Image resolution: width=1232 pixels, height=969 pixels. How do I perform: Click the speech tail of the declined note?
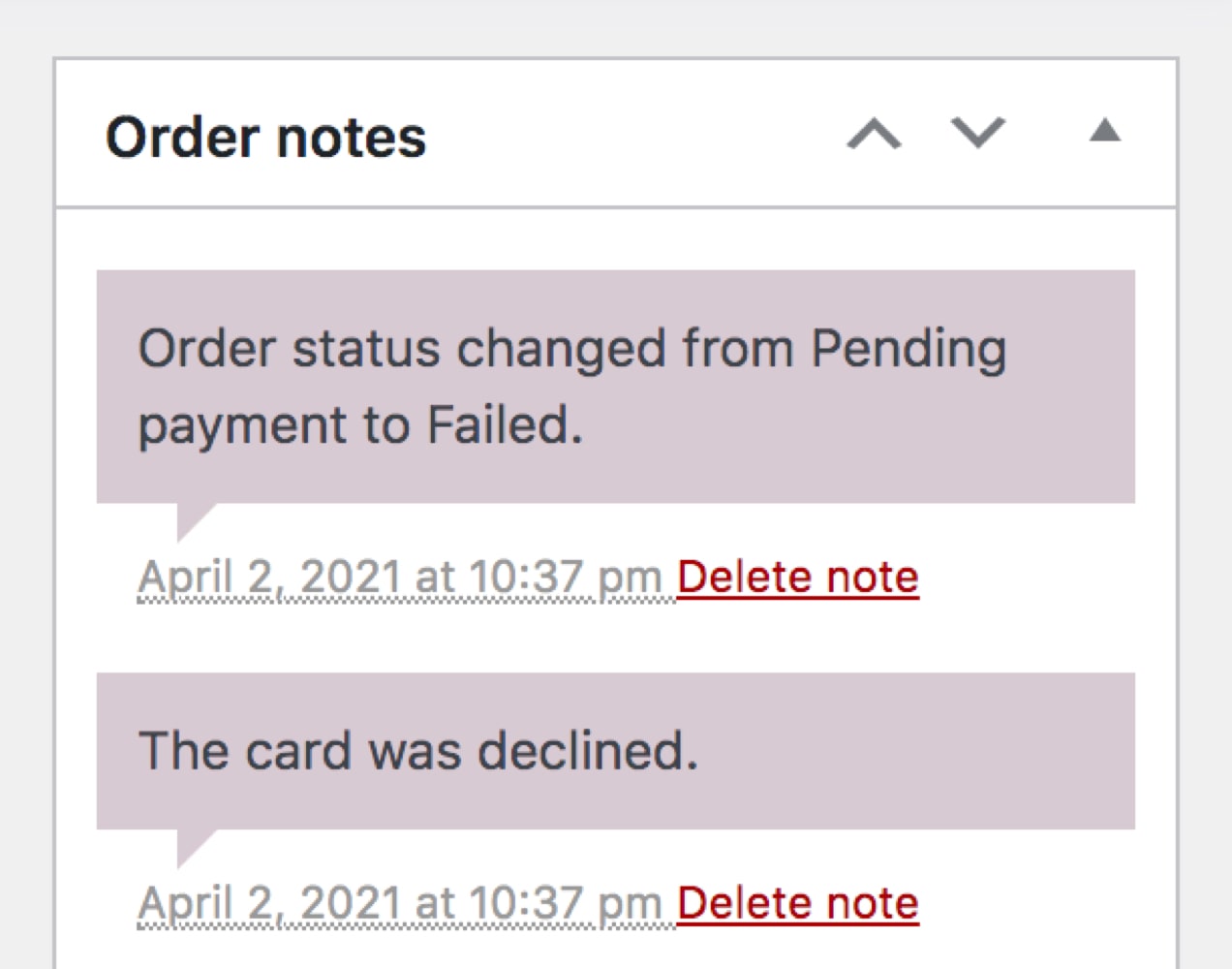pos(192,845)
